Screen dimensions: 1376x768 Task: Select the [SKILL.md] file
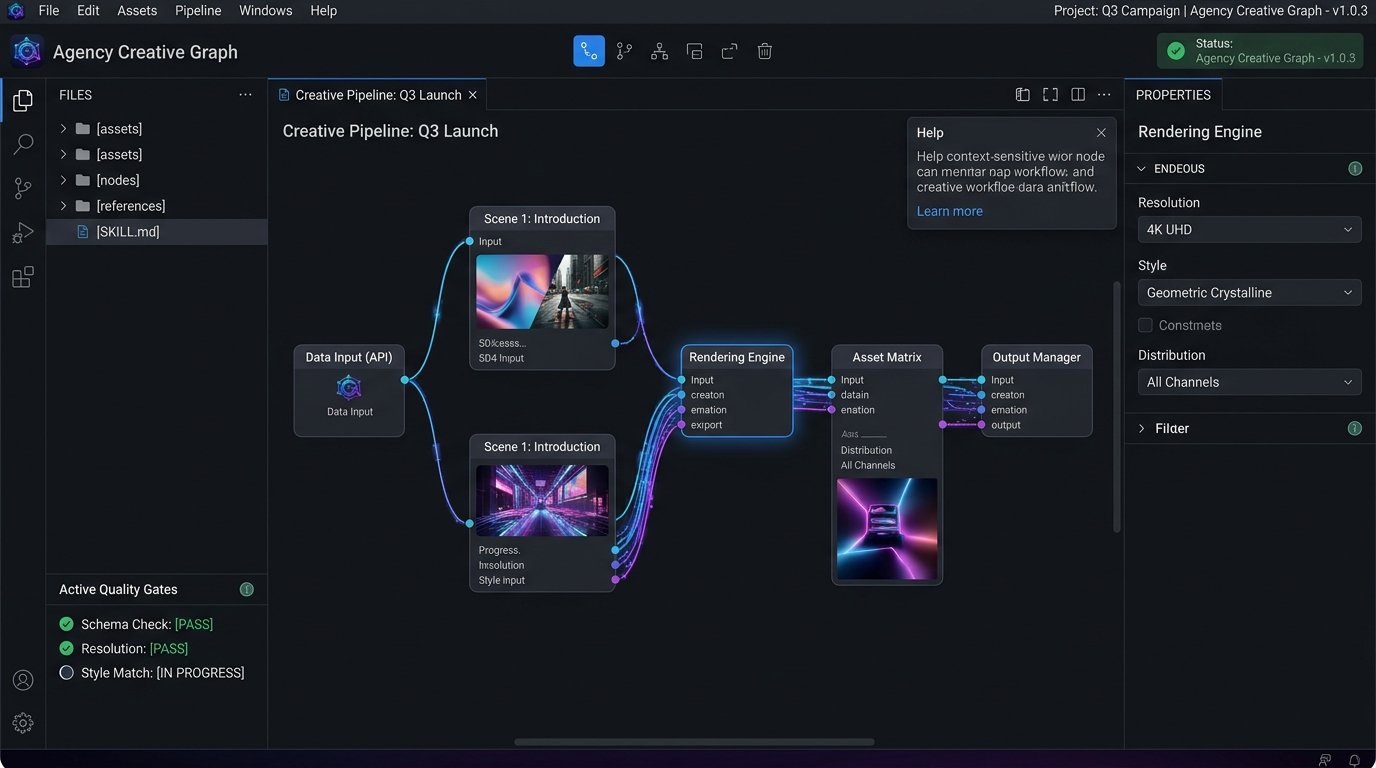(157, 232)
